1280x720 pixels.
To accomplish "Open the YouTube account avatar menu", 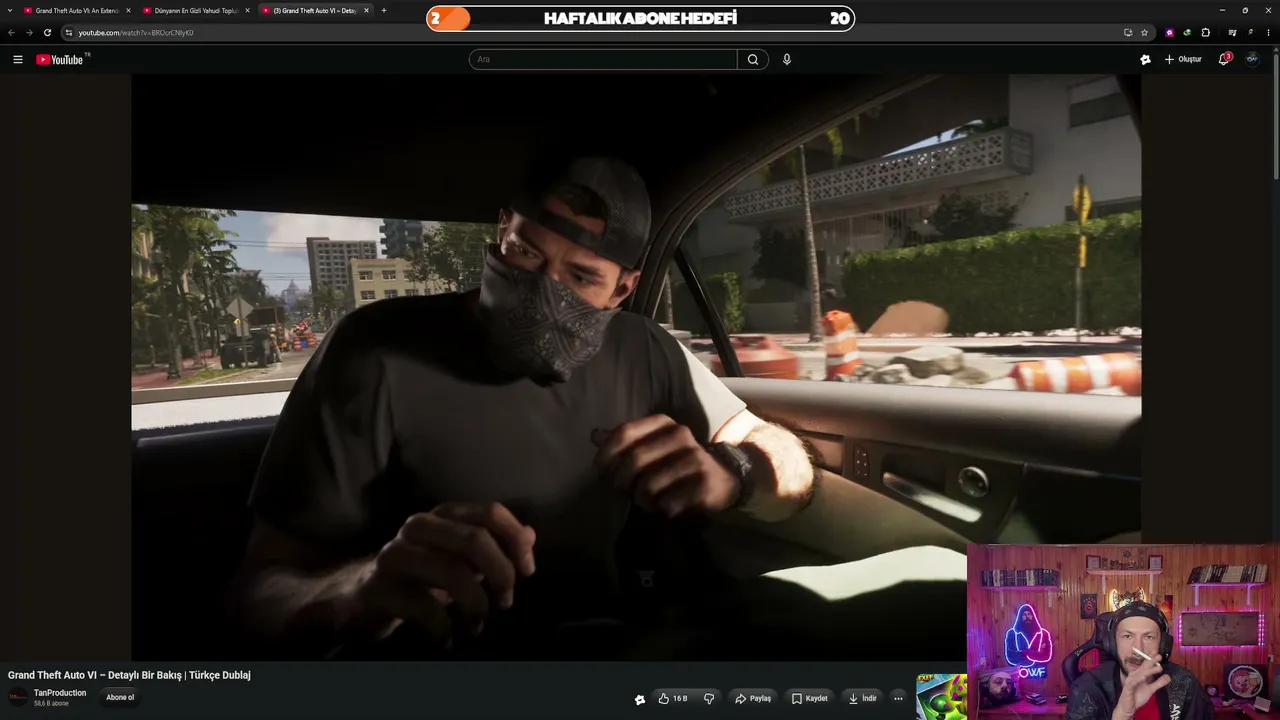I will (1252, 60).
